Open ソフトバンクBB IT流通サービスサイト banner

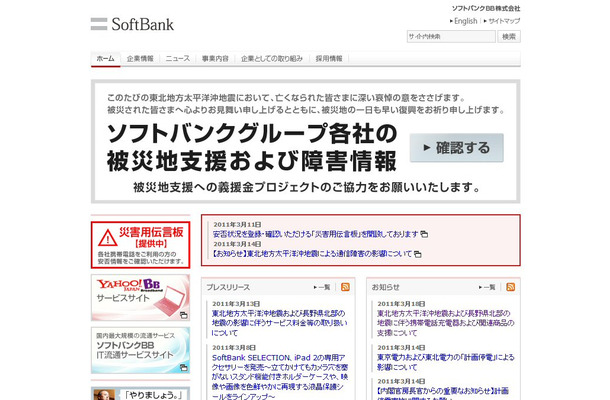tap(140, 350)
